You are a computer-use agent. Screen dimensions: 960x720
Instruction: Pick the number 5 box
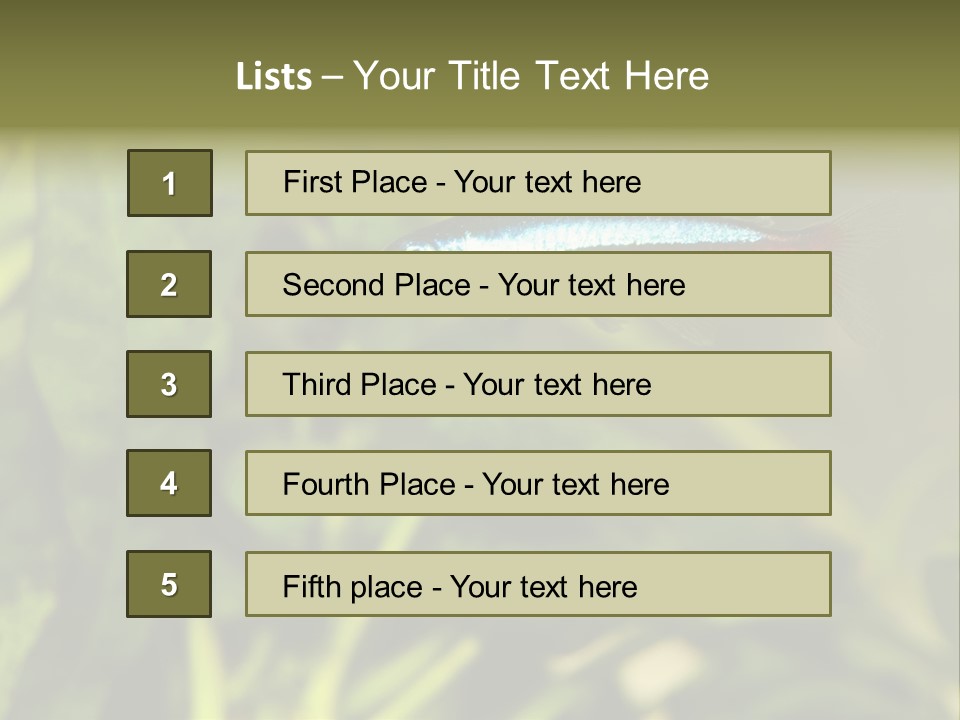[169, 584]
